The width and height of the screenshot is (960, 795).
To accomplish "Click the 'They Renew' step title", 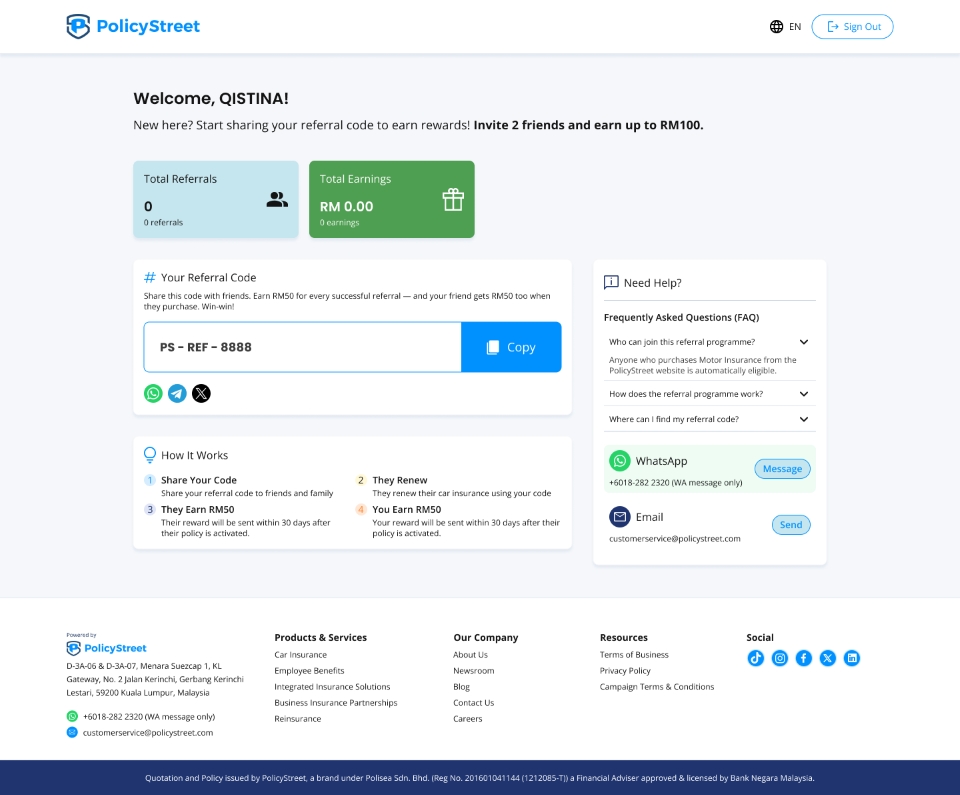I will point(400,480).
